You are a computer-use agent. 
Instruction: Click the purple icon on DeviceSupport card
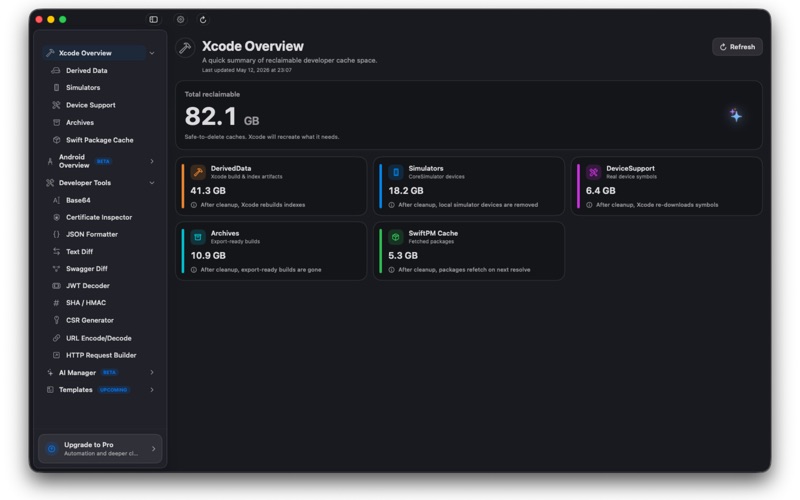pos(593,172)
